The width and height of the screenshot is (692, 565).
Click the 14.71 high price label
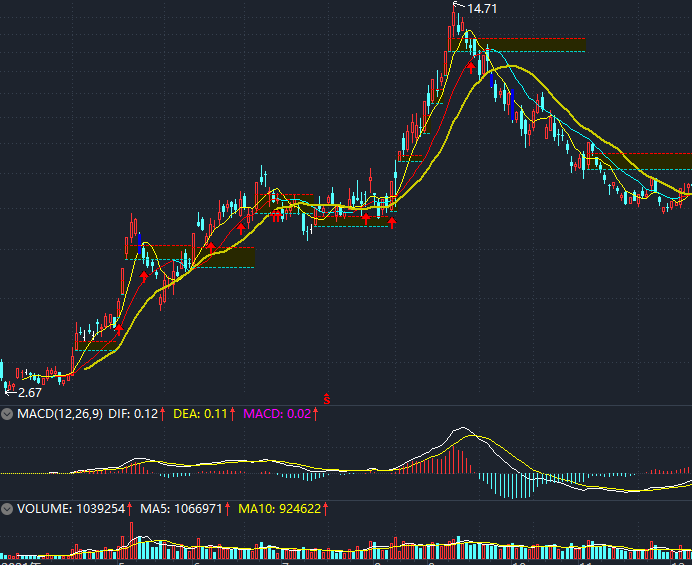(482, 9)
